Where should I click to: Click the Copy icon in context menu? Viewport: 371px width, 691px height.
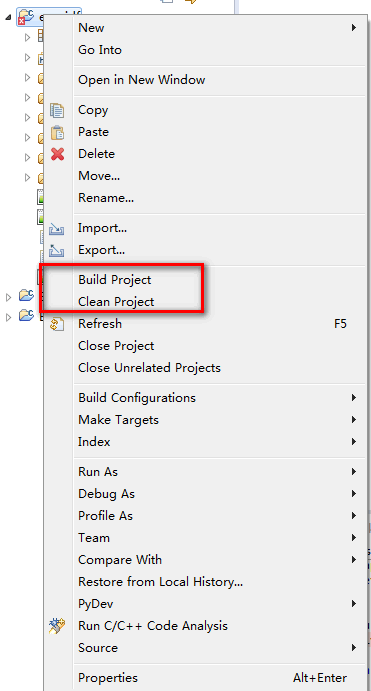(57, 110)
